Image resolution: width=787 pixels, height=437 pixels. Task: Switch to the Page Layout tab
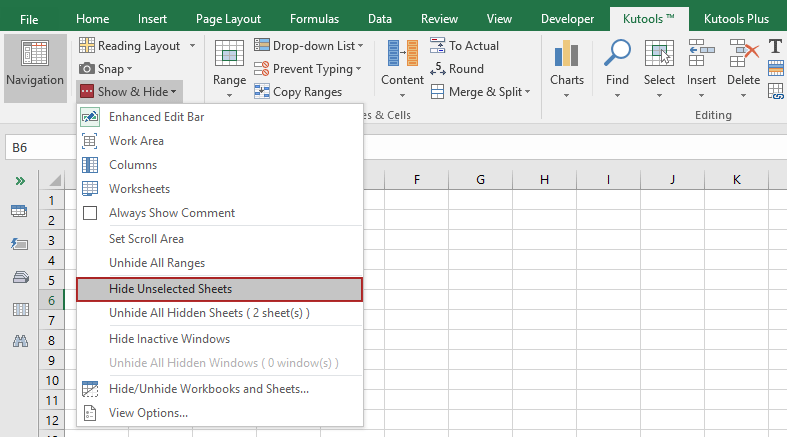point(228,19)
